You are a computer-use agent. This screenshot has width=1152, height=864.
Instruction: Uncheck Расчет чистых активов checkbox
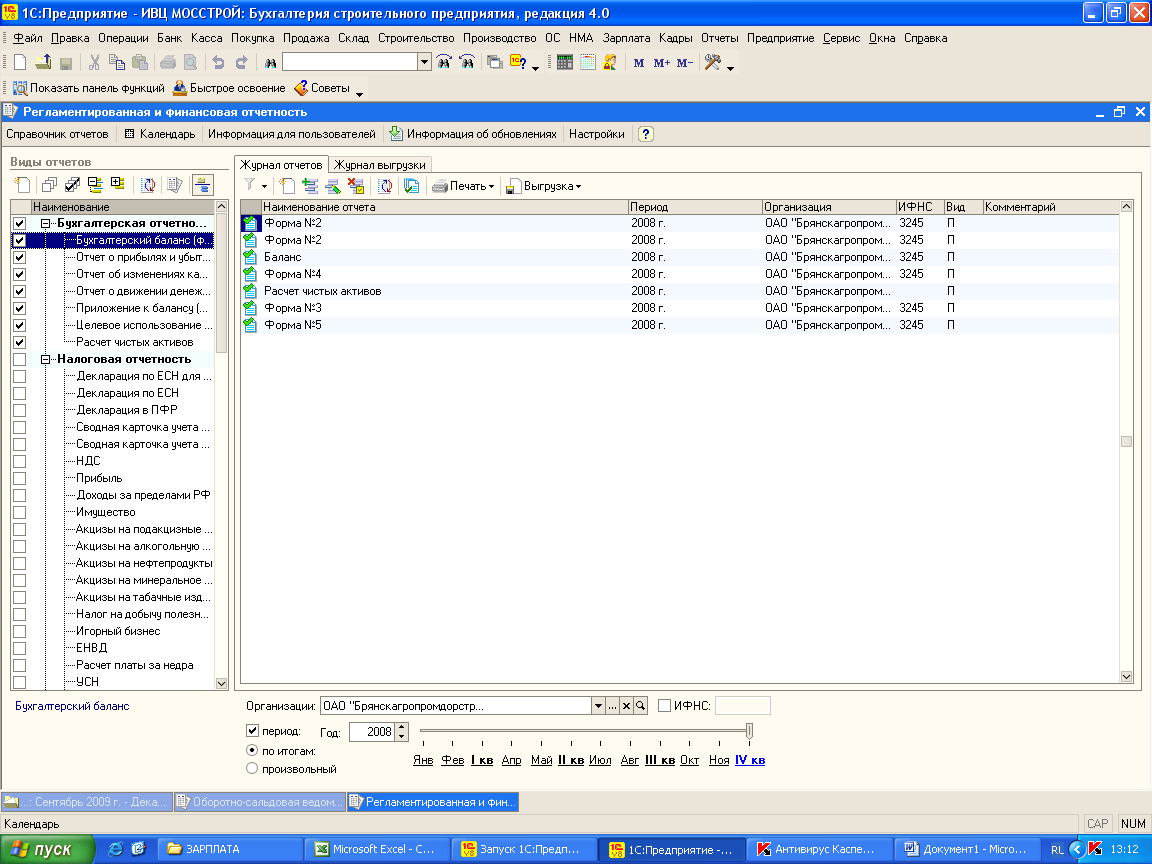20,342
